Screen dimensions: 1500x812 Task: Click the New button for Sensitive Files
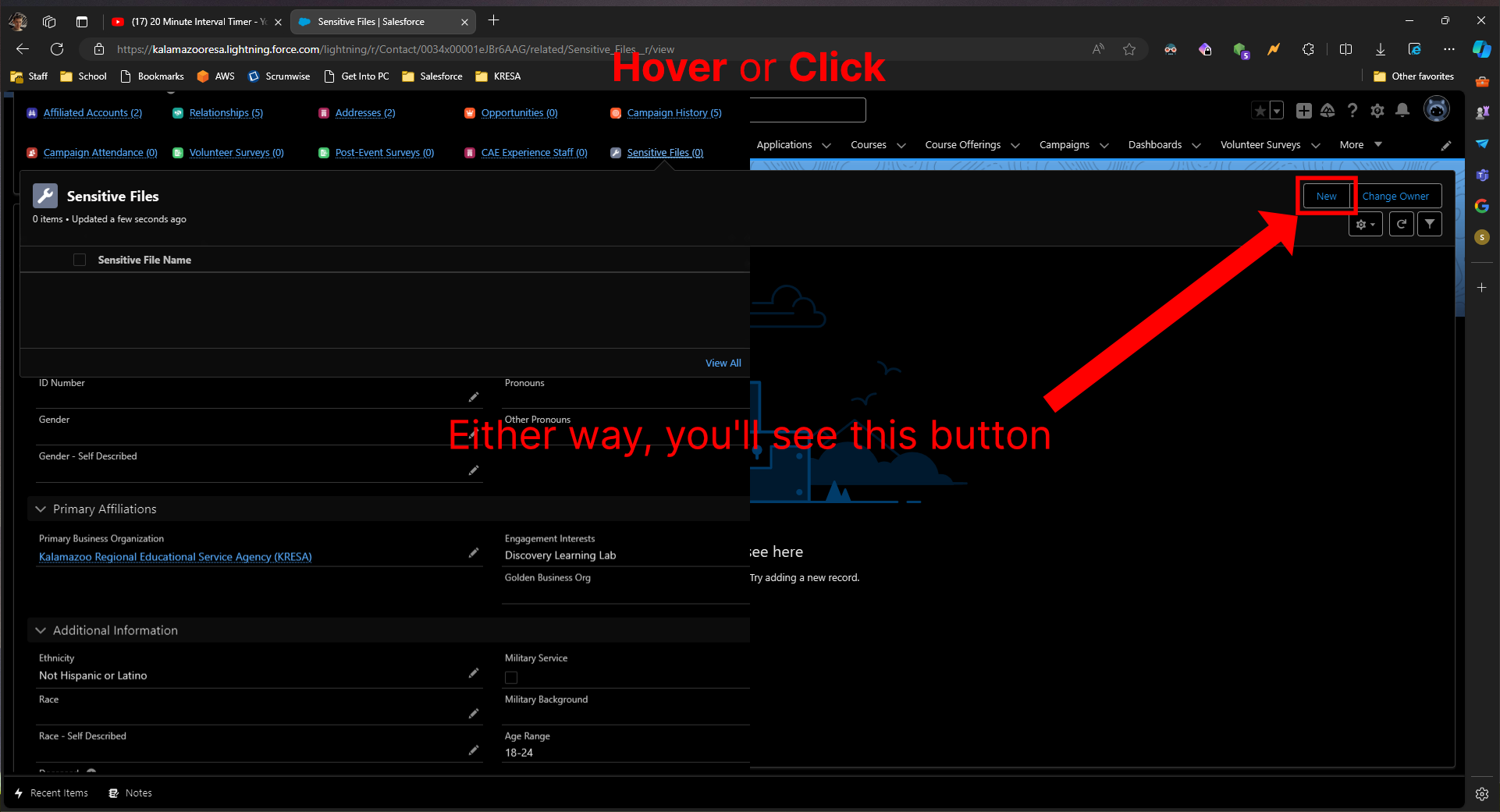tap(1326, 196)
